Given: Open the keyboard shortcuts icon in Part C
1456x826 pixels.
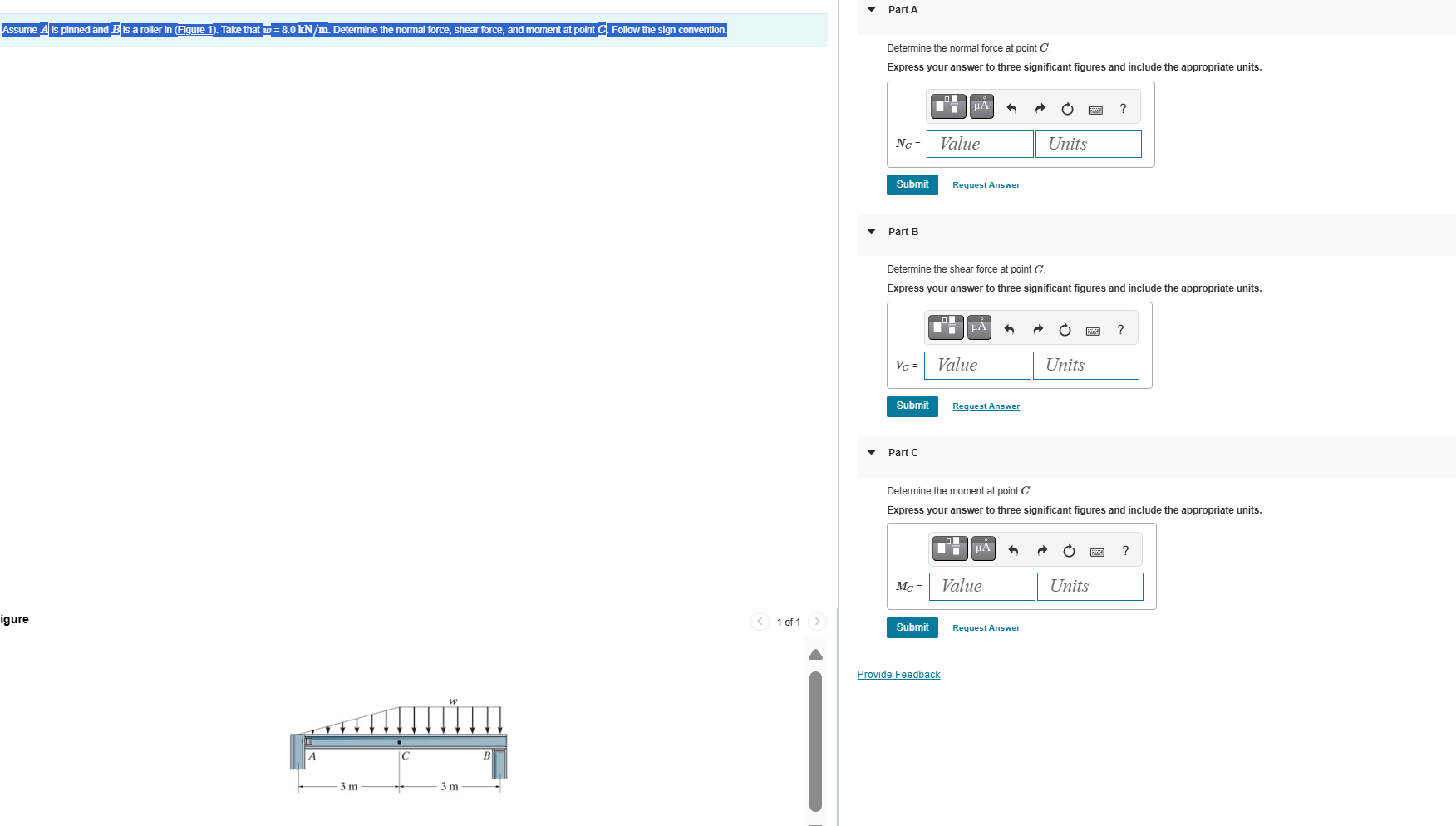Looking at the screenshot, I should click(x=1096, y=550).
